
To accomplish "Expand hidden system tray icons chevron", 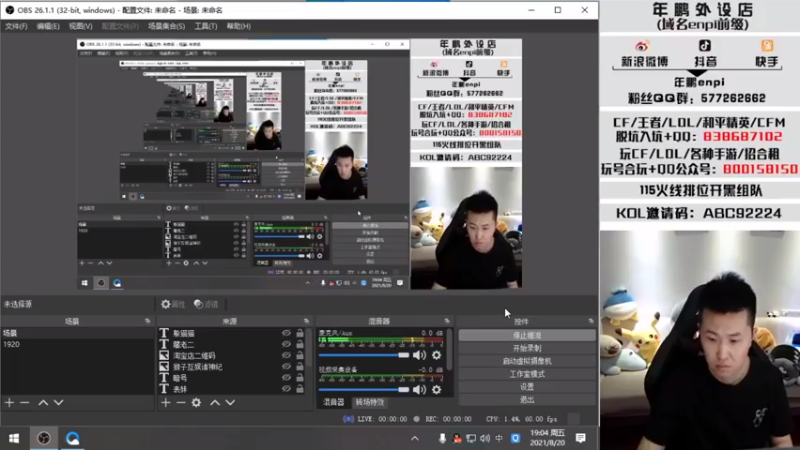I will point(415,438).
